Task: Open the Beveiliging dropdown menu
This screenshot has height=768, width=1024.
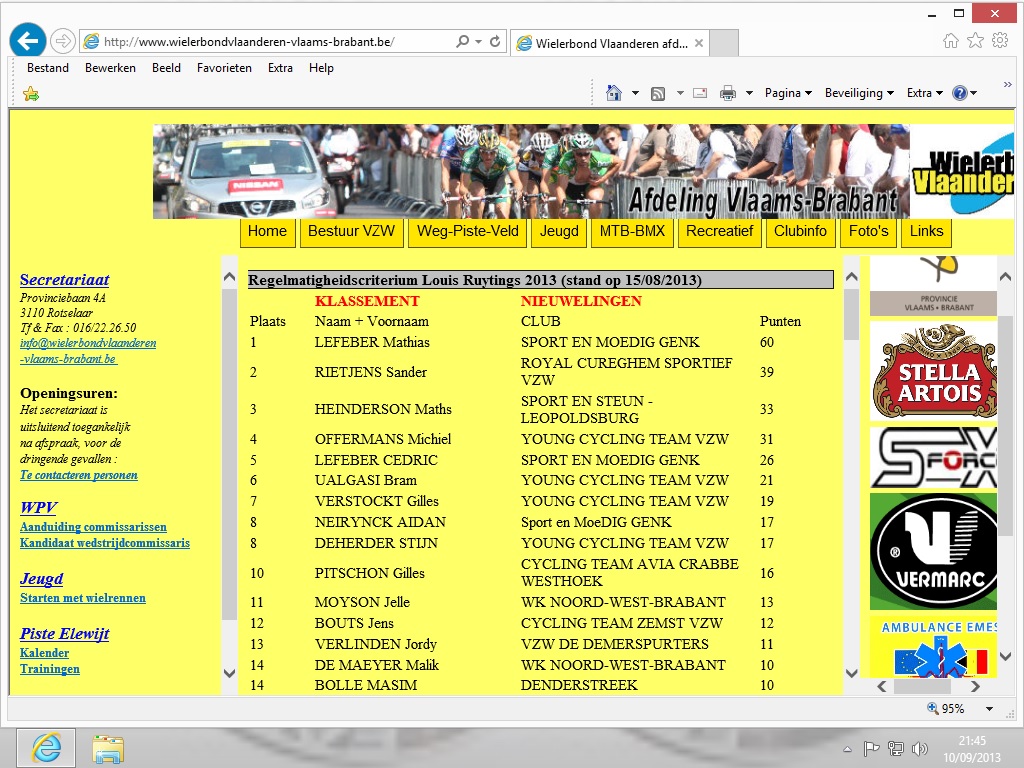Action: 859,93
